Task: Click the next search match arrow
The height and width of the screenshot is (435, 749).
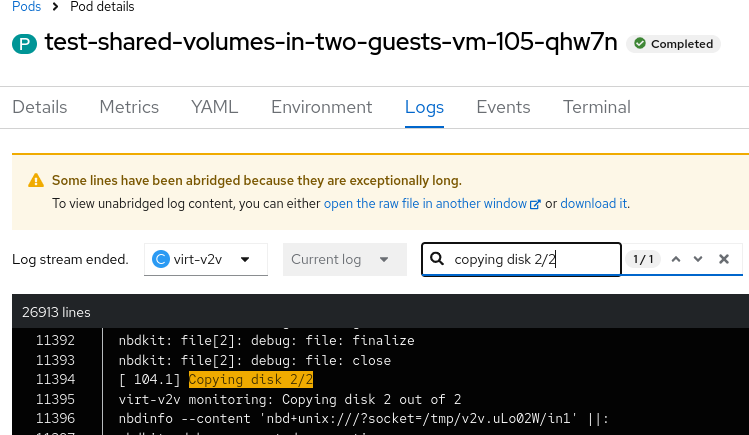Action: (698, 259)
